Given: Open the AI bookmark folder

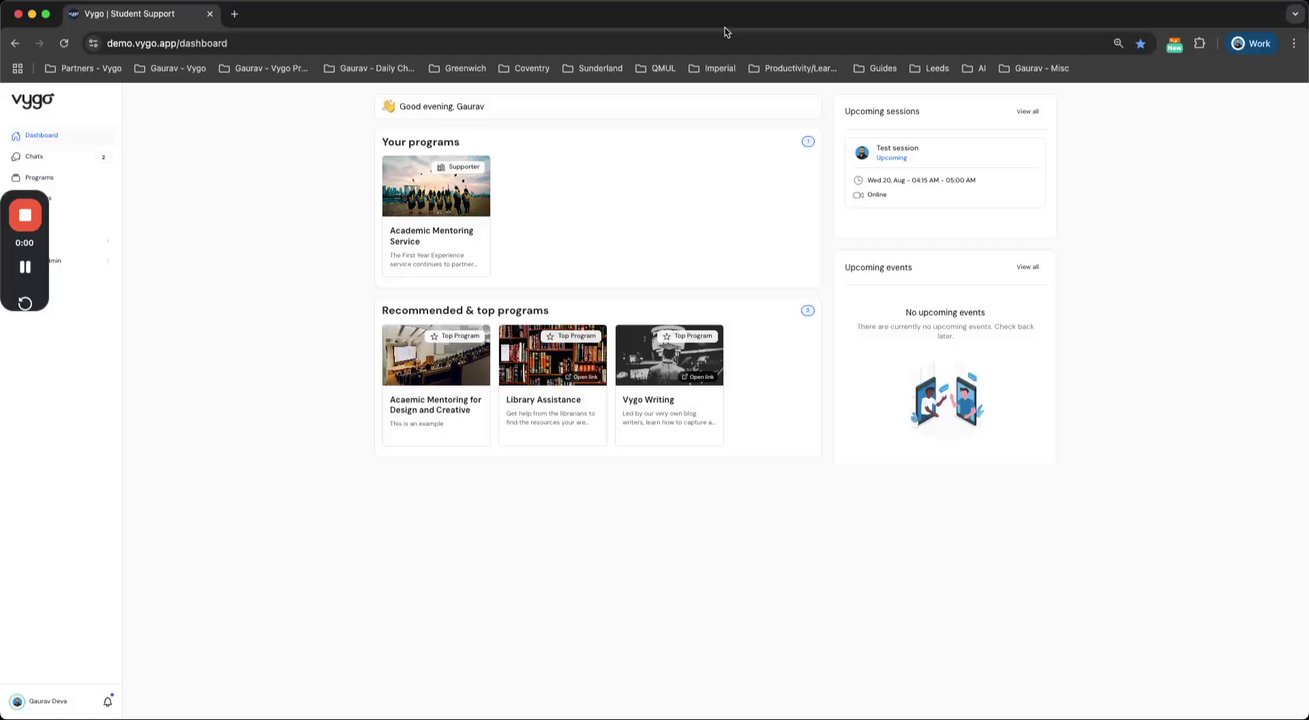Looking at the screenshot, I should (x=974, y=68).
